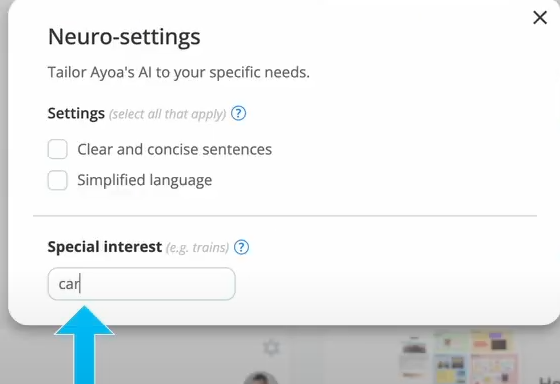The image size is (560, 384).
Task: Tick the Simplified language checkbox
Action: tap(58, 180)
